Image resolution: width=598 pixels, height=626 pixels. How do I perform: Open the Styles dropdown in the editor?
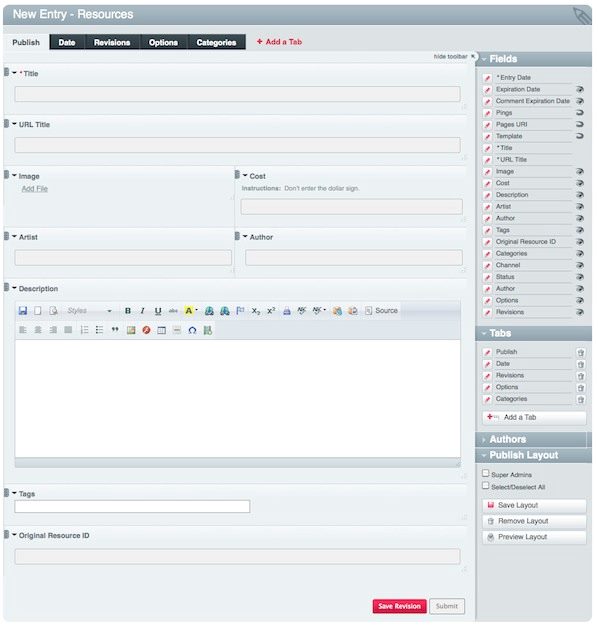coord(89,311)
